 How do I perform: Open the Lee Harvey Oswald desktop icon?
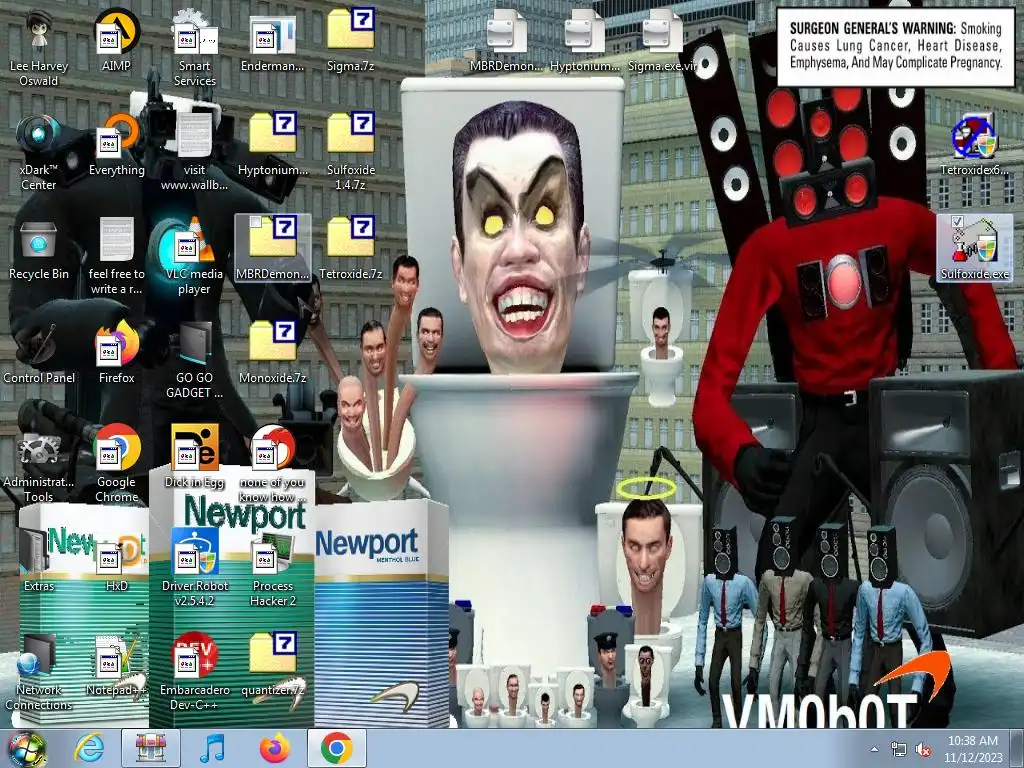coord(39,48)
